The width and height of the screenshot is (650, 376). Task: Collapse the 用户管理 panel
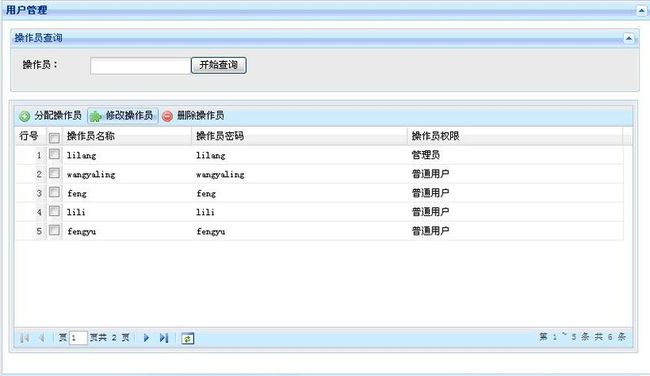point(641,10)
